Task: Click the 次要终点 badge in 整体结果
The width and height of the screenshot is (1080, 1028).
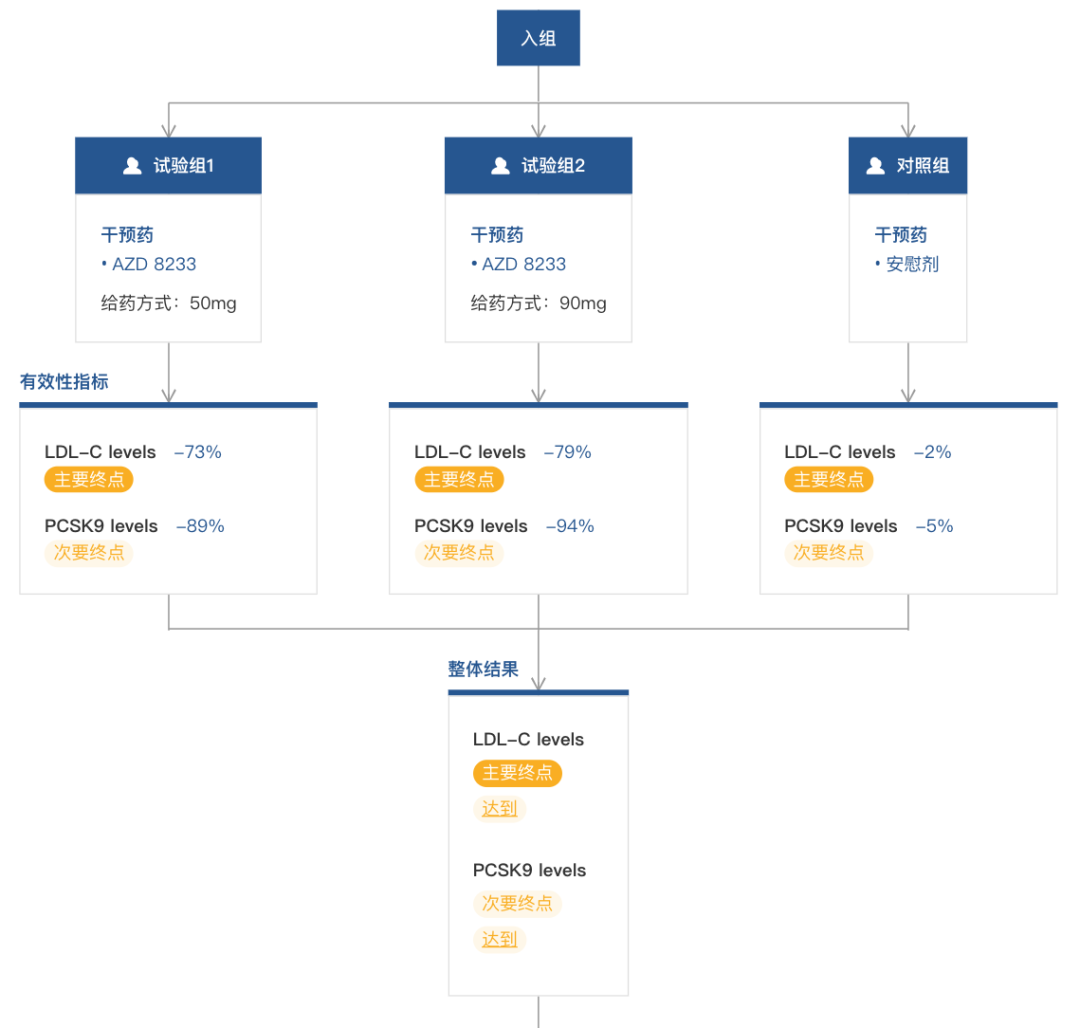Action: point(517,903)
